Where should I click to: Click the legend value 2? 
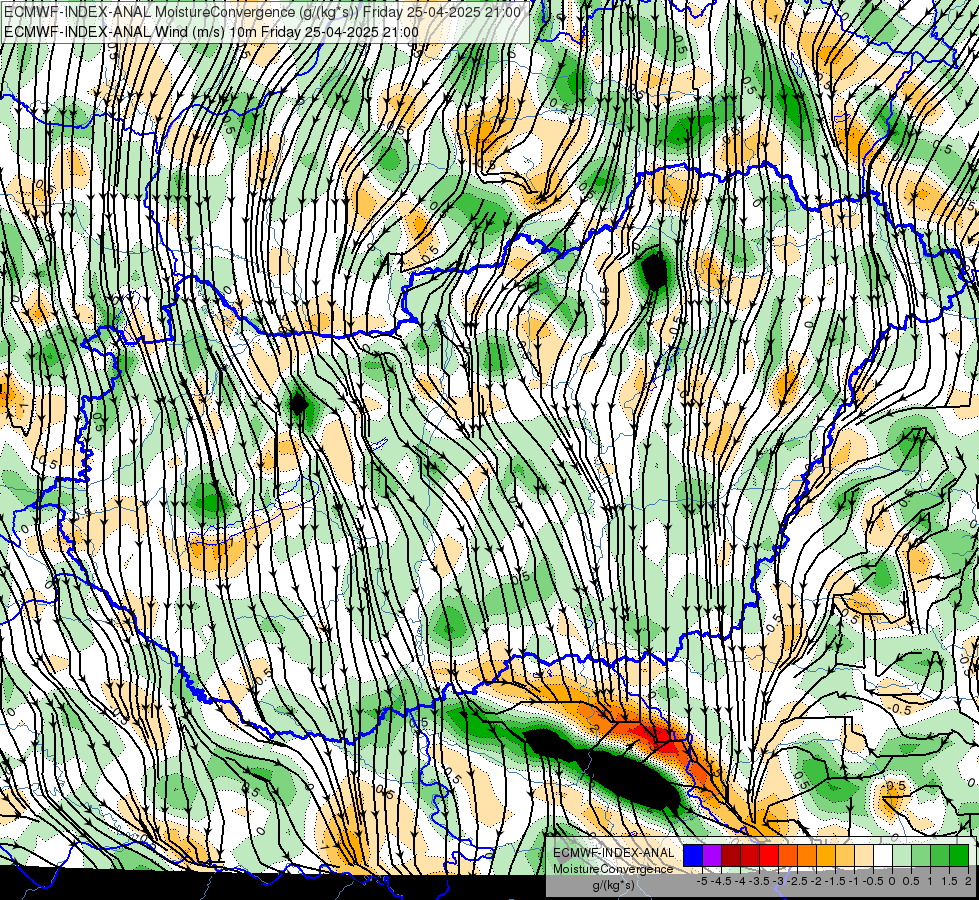point(968,881)
